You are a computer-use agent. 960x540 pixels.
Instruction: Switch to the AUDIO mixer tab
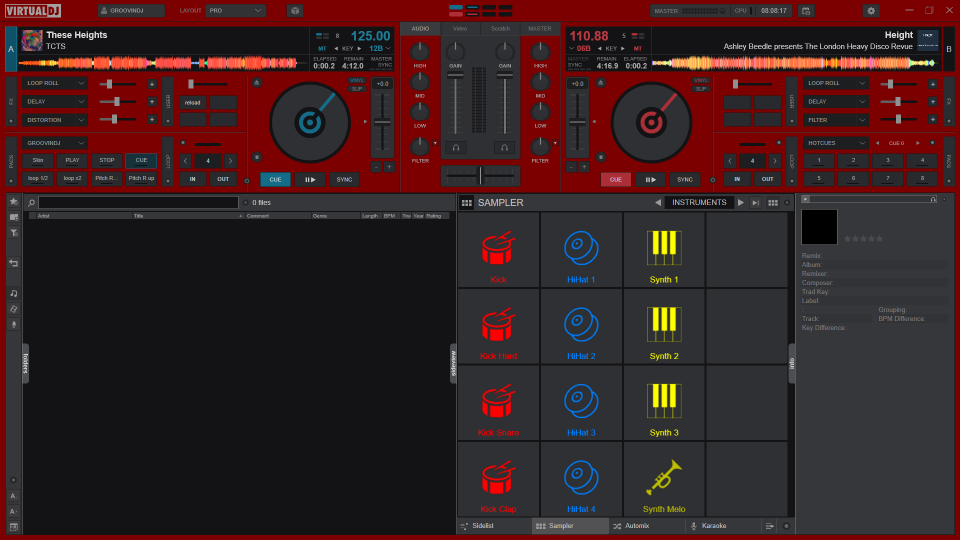pyautogui.click(x=420, y=29)
